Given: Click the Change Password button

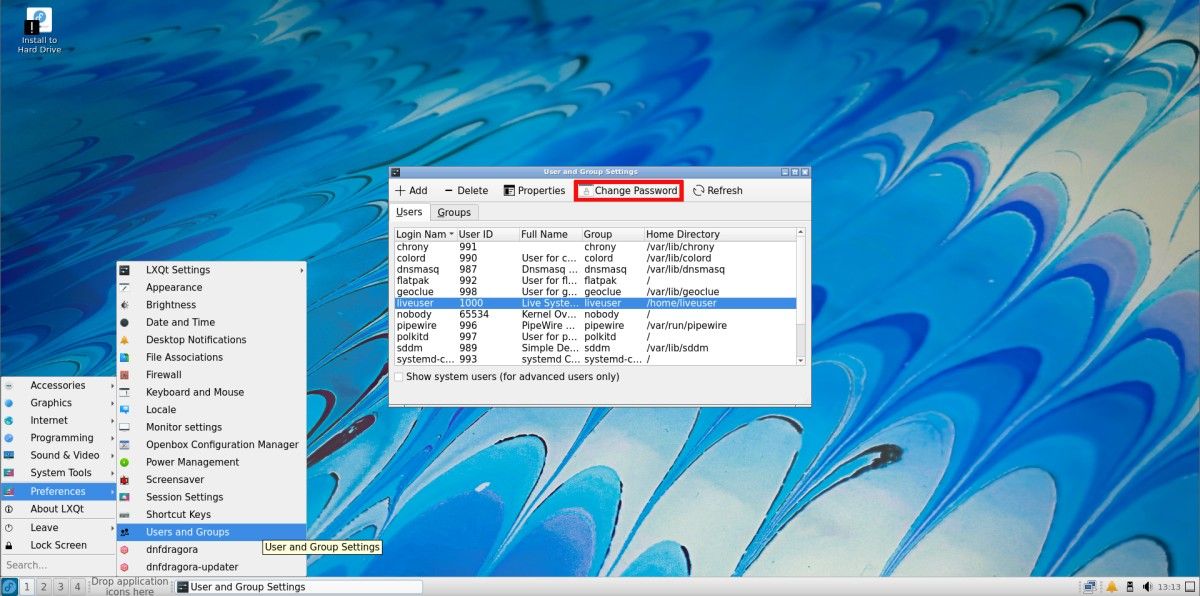Looking at the screenshot, I should coord(628,190).
